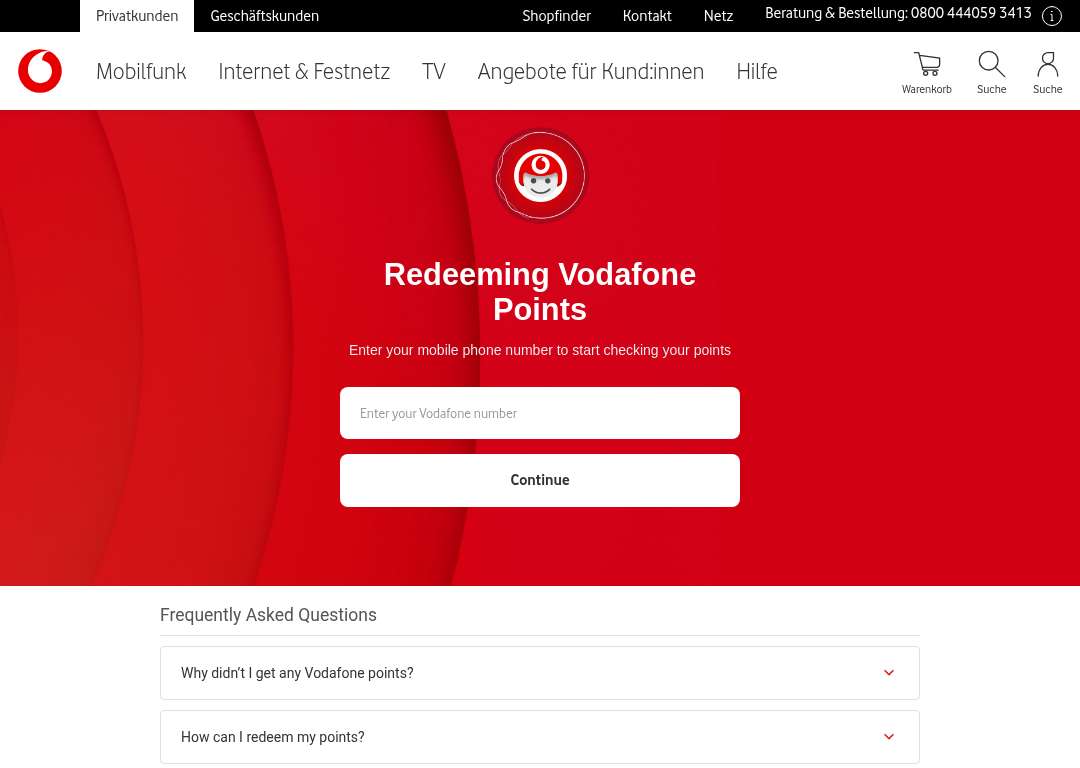Click the Continue button
1080x768 pixels.
pos(539,480)
